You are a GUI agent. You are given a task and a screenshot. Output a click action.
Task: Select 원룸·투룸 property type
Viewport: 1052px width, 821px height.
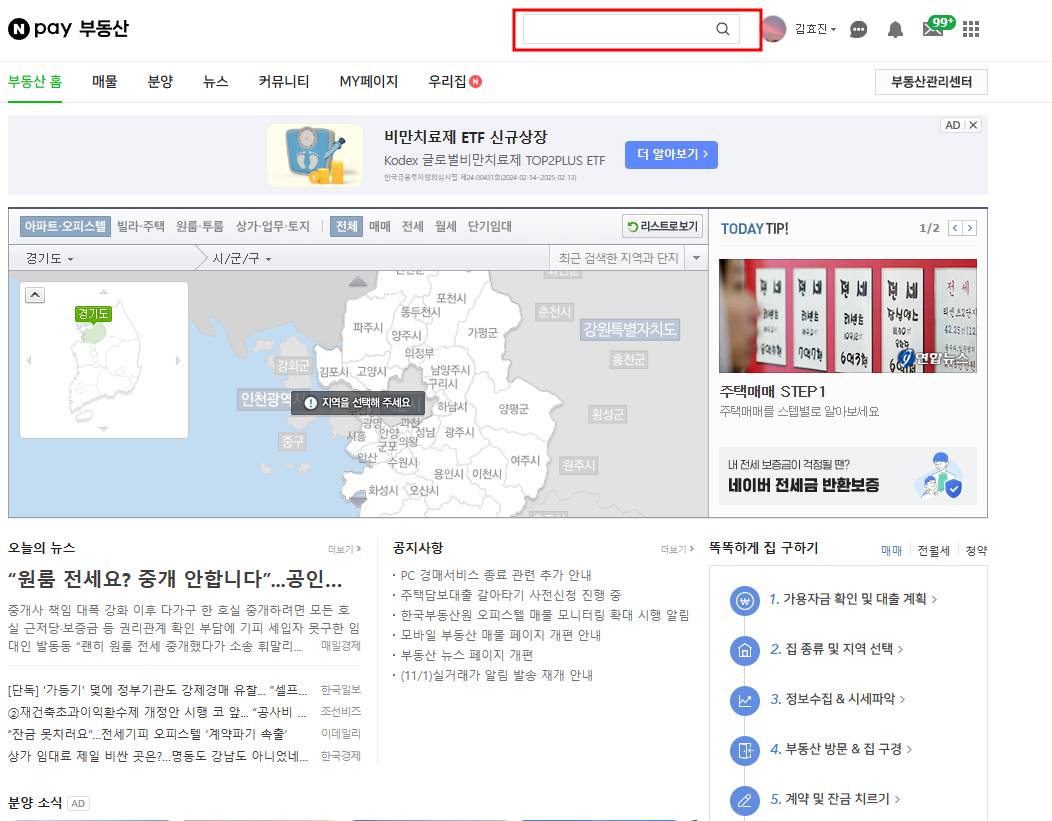(x=200, y=227)
